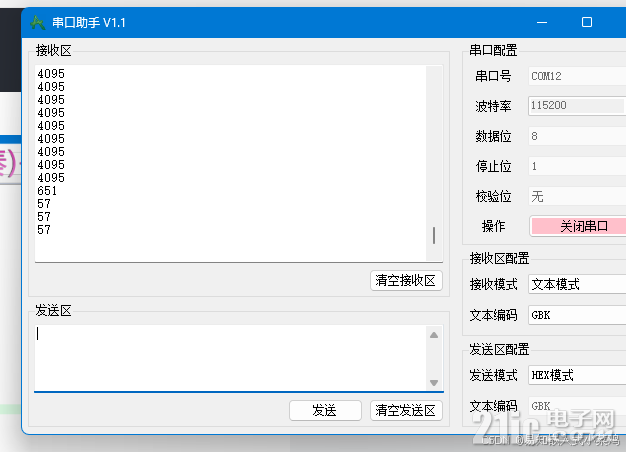626x452 pixels.
Task: Minimize the 串口助手 V1.1 window
Action: click(542, 22)
